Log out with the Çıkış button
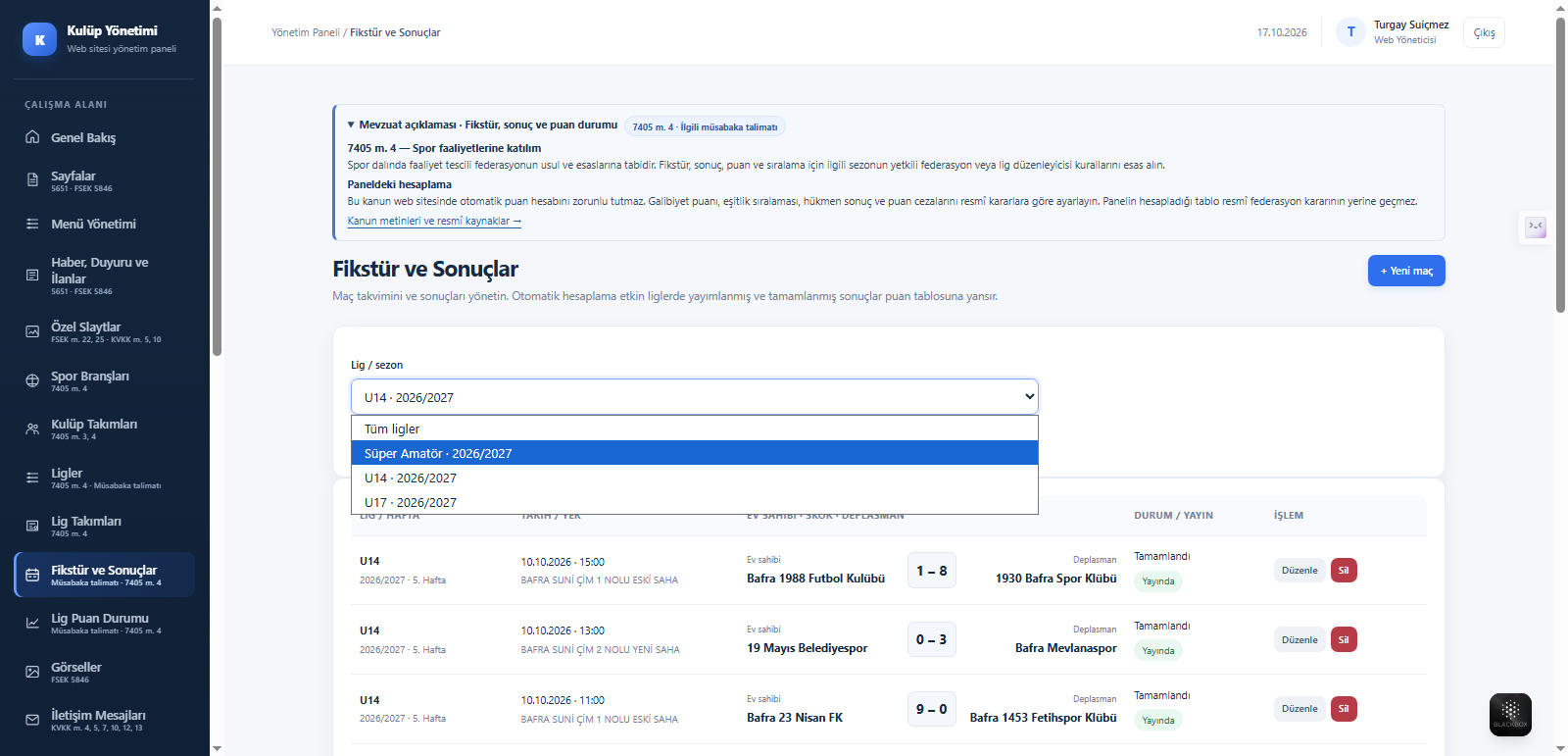The width and height of the screenshot is (1568, 756). click(x=1484, y=32)
